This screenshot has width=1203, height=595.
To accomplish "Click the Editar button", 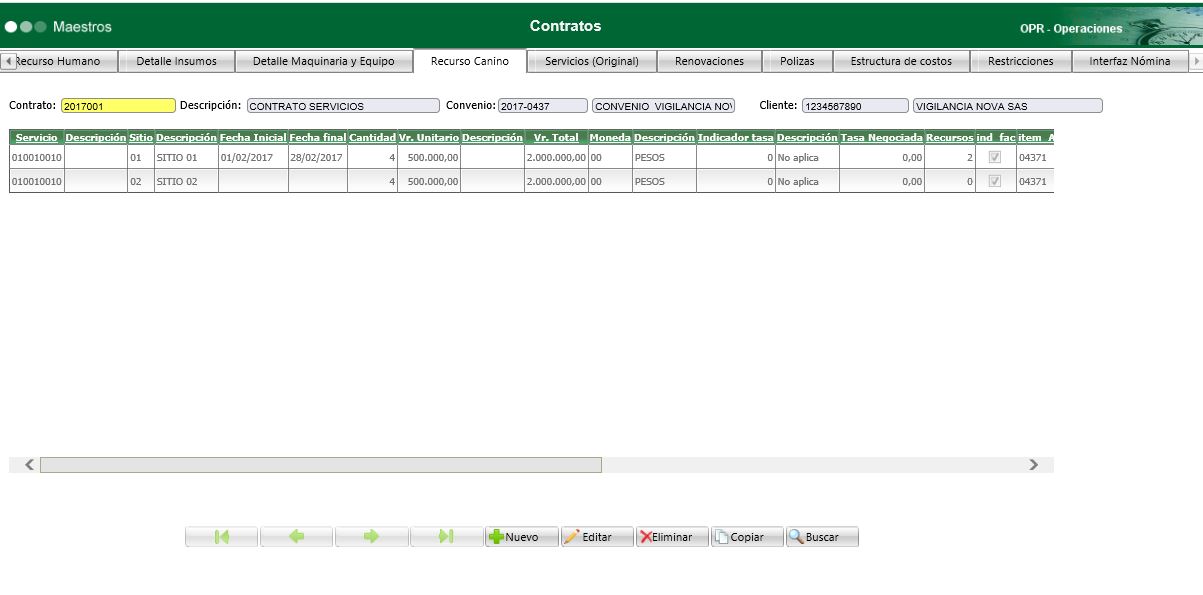I will pyautogui.click(x=597, y=537).
